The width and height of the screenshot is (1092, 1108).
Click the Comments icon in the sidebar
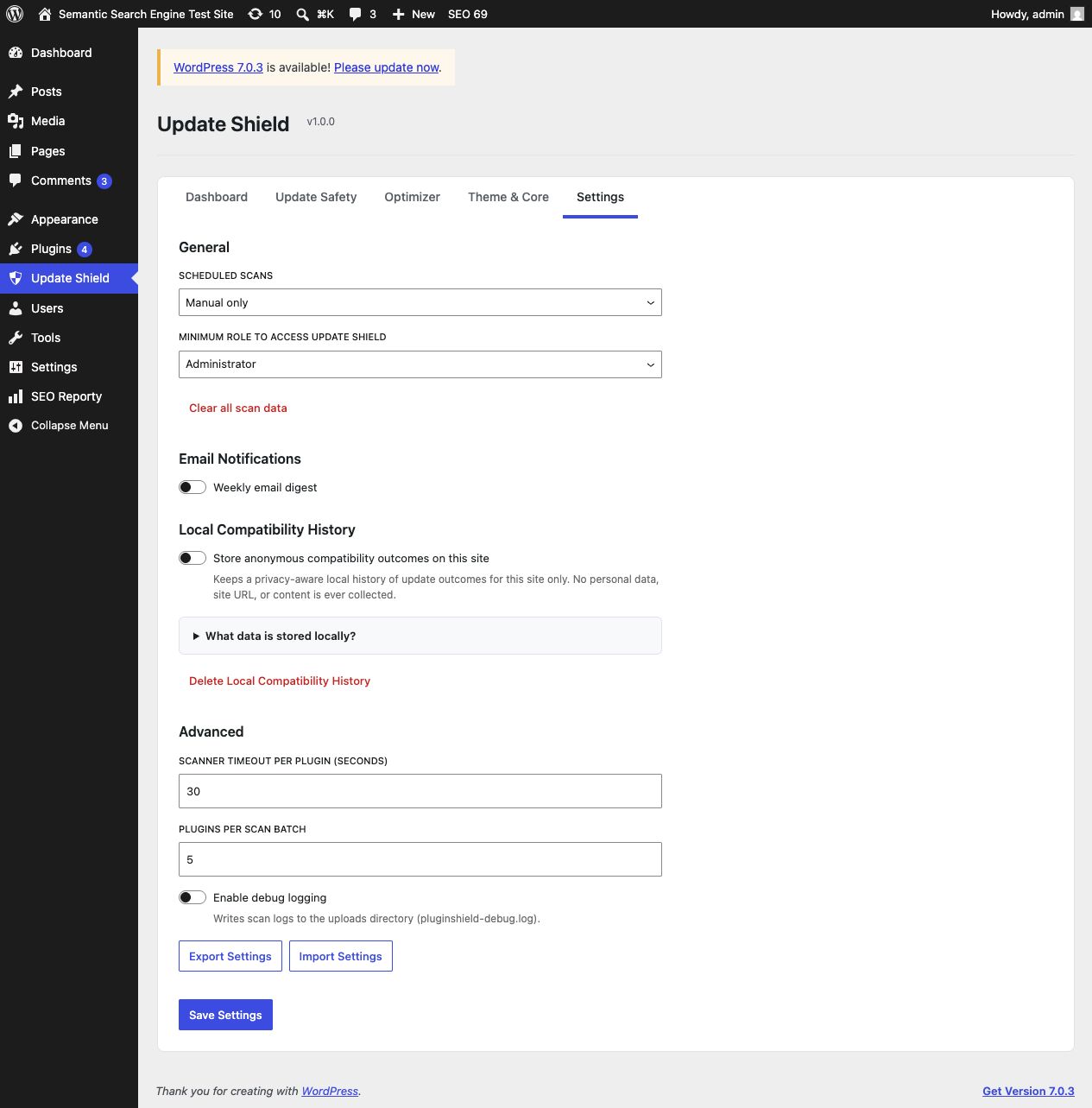pyautogui.click(x=16, y=180)
